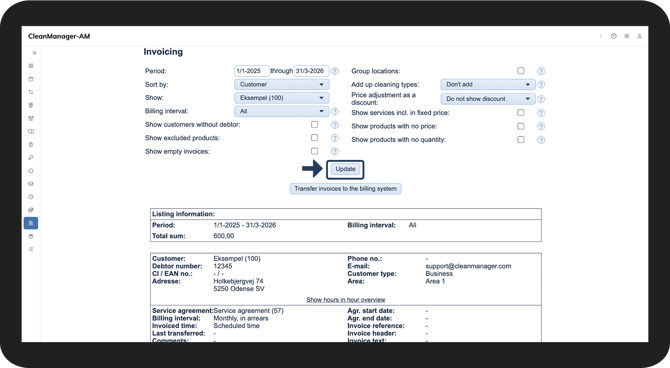The height and width of the screenshot is (368, 670).
Task: Open help for Group locations
Action: pos(541,71)
